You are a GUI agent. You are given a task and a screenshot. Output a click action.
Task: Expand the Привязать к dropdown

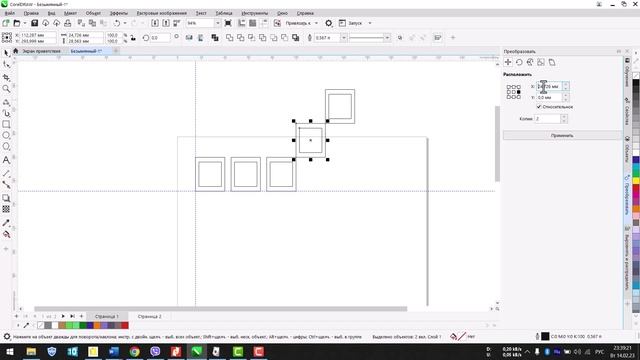click(316, 23)
